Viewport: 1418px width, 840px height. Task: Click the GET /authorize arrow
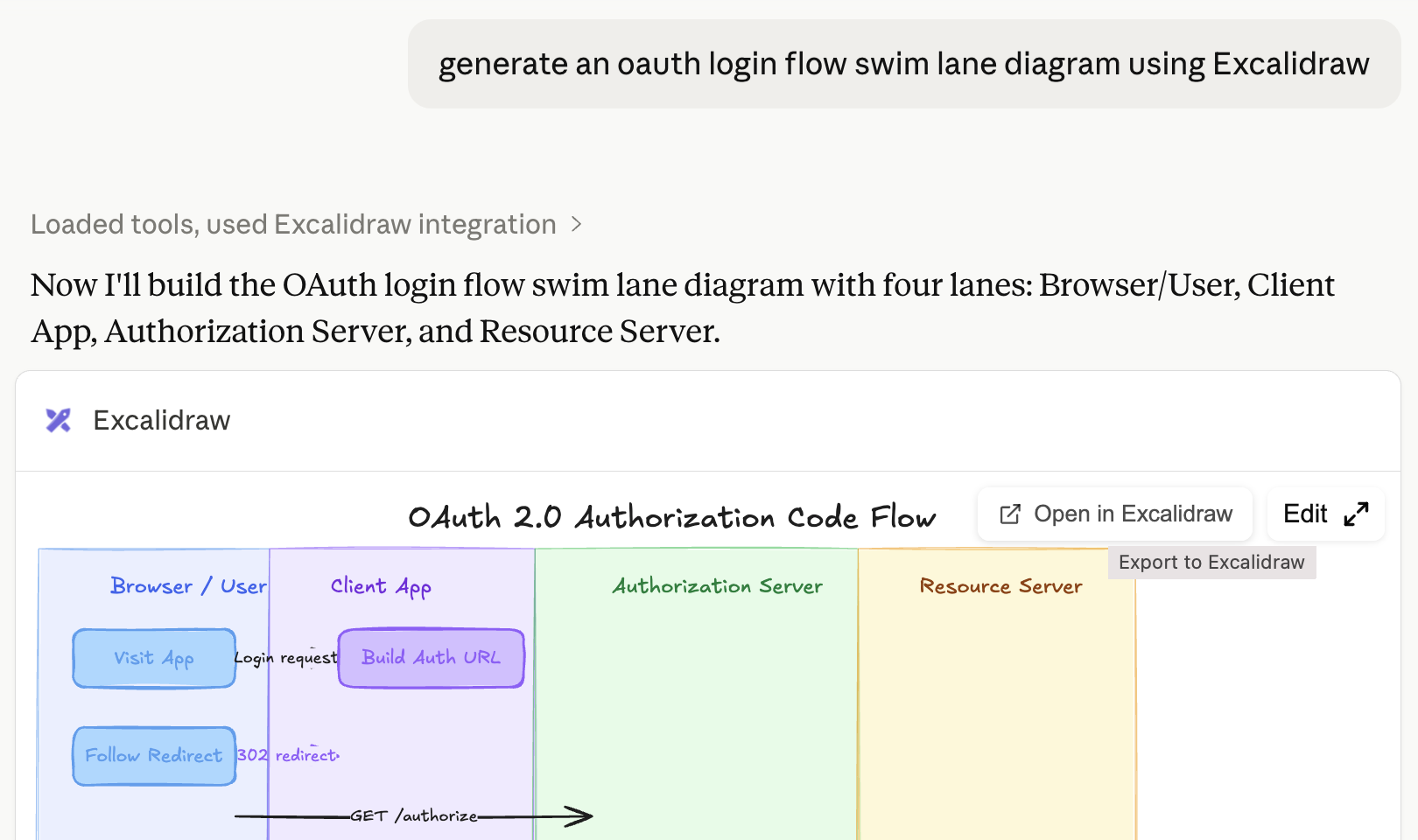point(411,815)
